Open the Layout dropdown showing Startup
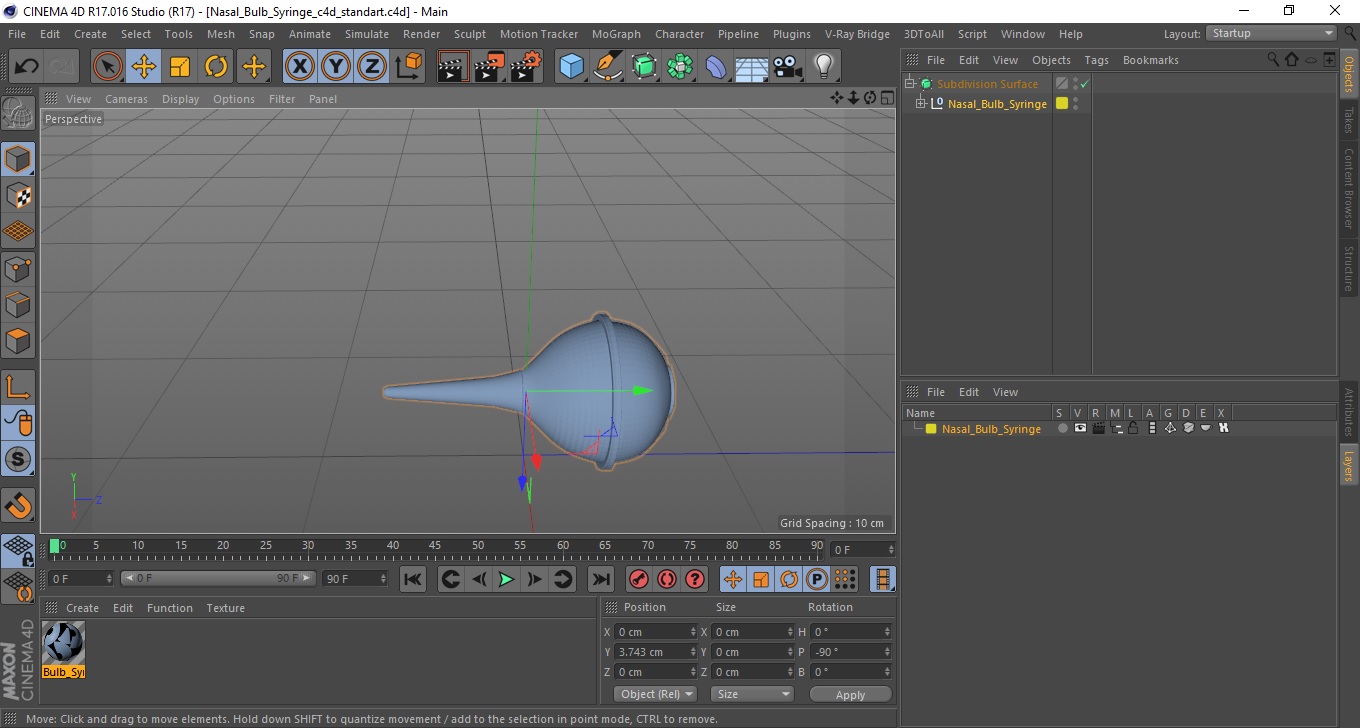1360x728 pixels. pyautogui.click(x=1272, y=33)
